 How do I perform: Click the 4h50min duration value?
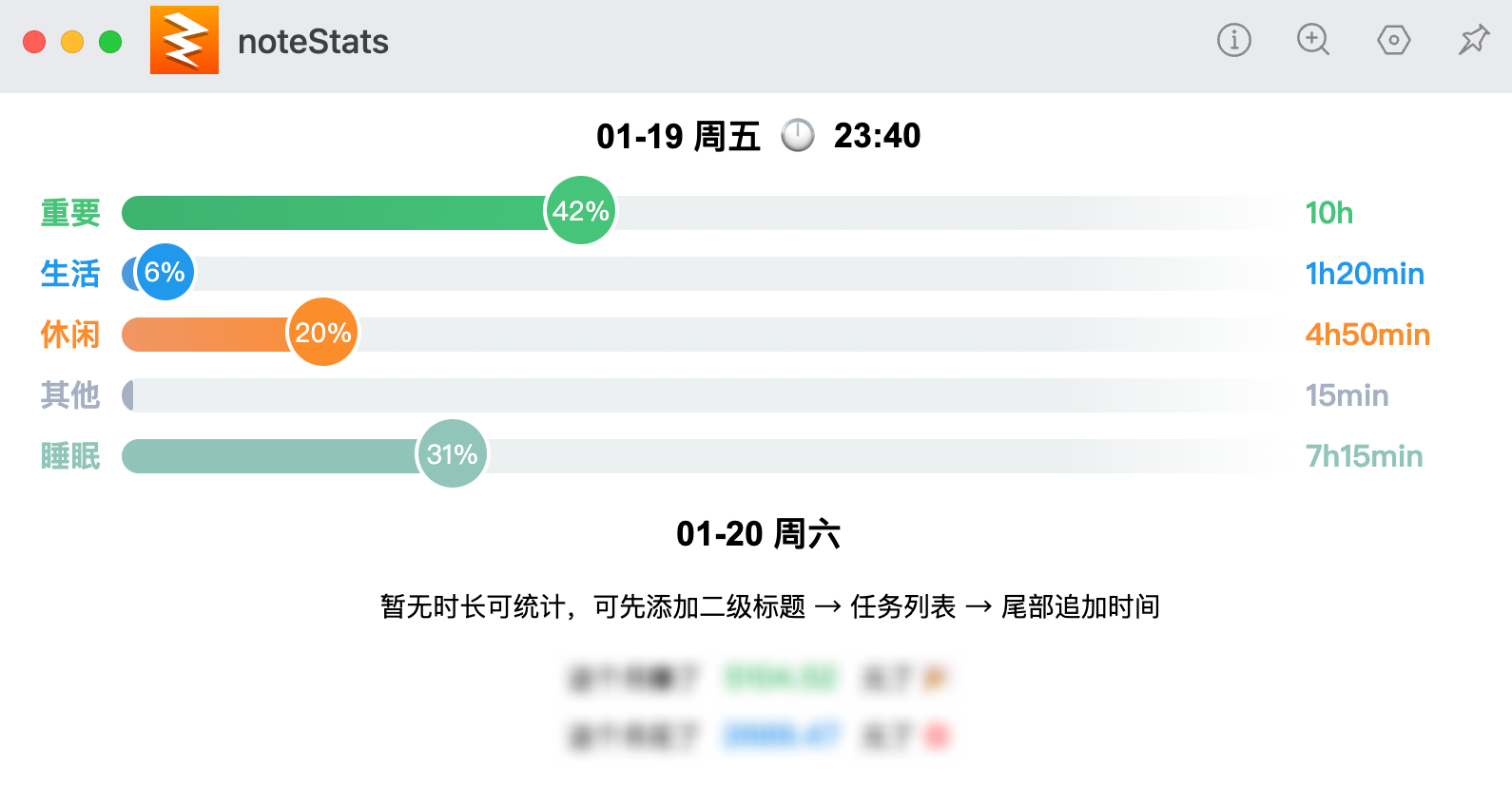(1367, 335)
